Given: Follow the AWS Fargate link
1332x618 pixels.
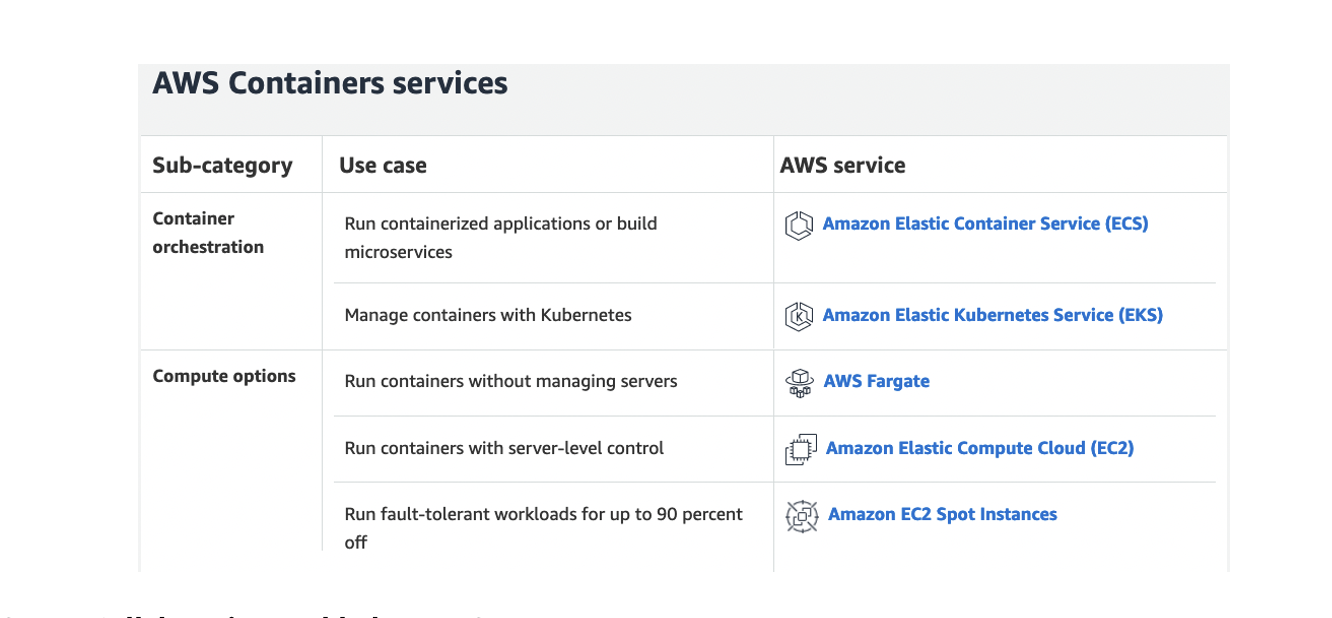Looking at the screenshot, I should [876, 381].
